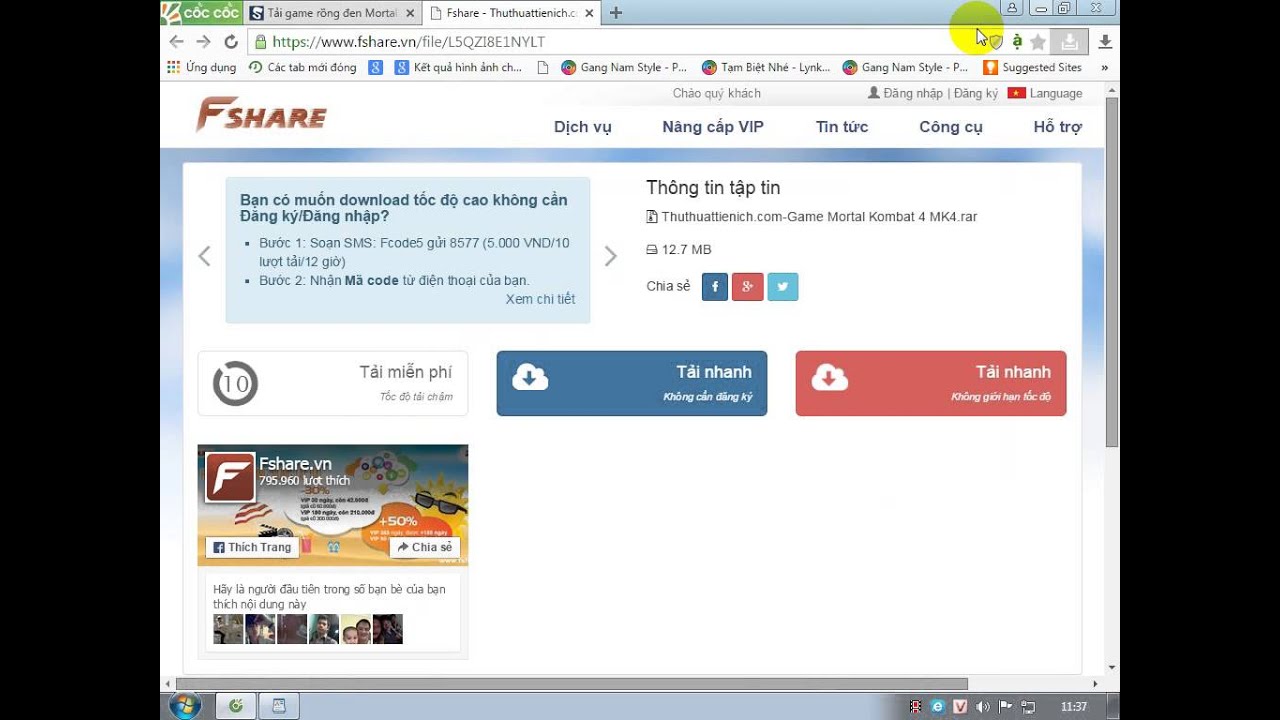Open Dịch vụ menu

[583, 127]
